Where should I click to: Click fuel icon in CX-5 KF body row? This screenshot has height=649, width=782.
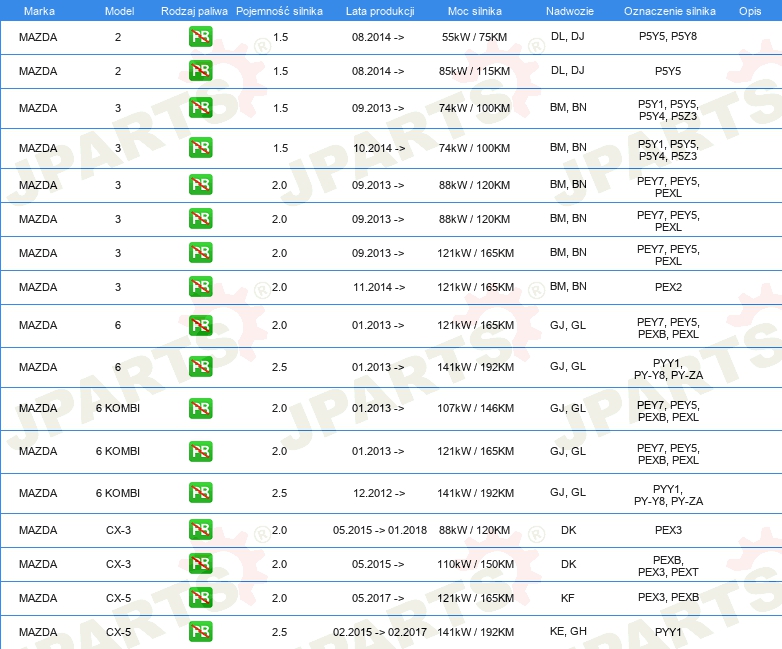coord(200,598)
